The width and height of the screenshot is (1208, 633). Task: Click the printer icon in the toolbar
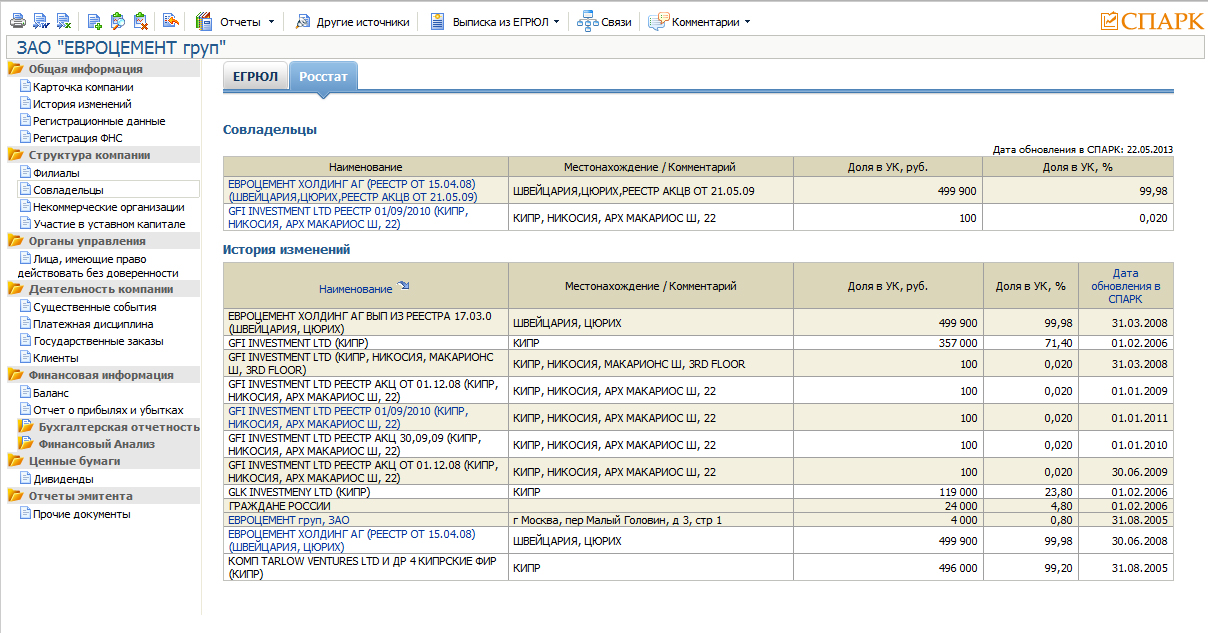click(17, 21)
